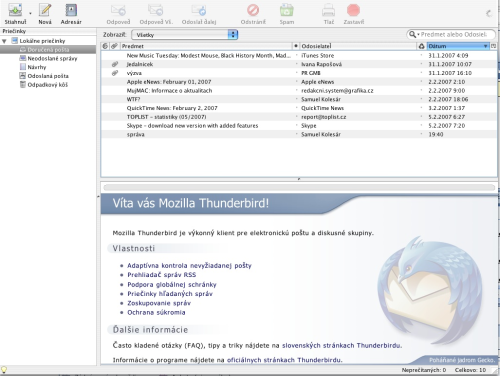Click the Neprečítaných: 0 status text
Image resolution: width=500 pixels, height=376 pixels.
(x=424, y=370)
